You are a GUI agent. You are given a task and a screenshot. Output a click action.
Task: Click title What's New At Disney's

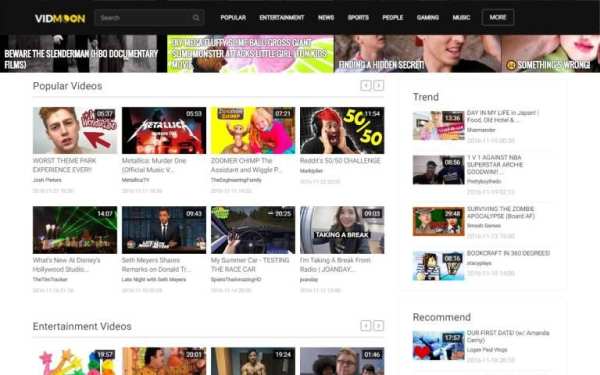(x=67, y=264)
